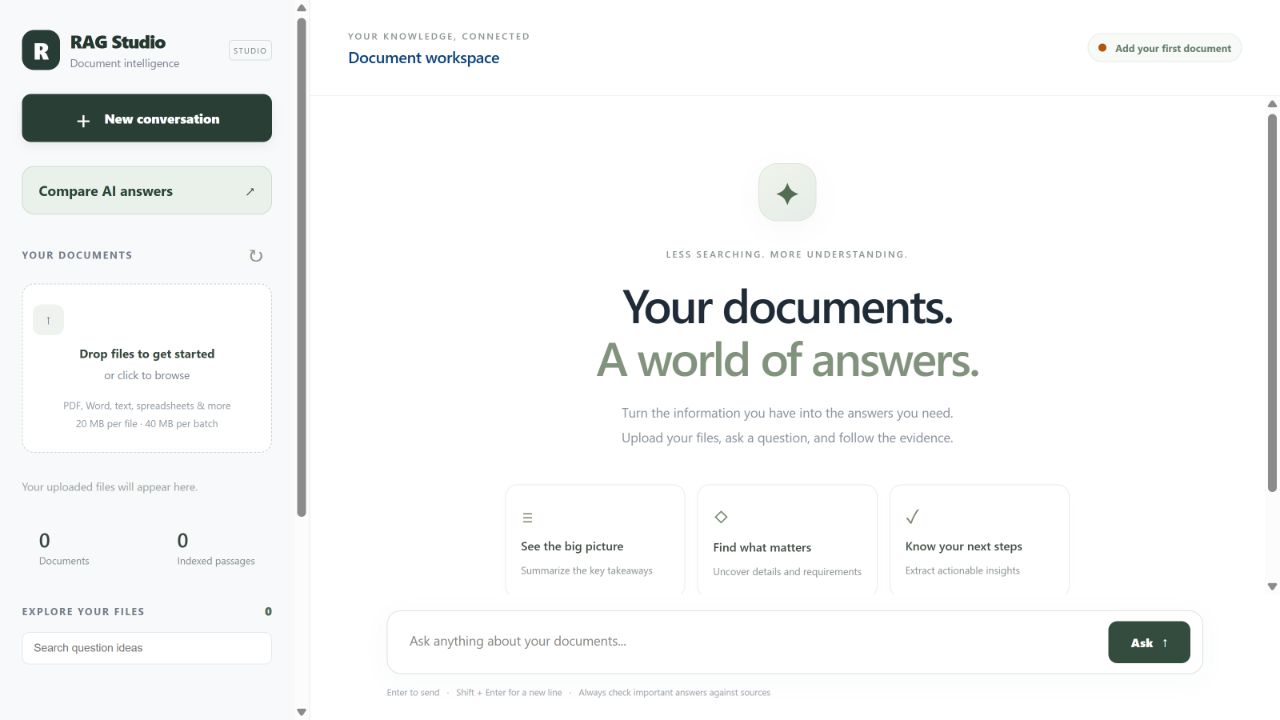Image resolution: width=1280 pixels, height=720 pixels.
Task: Select the Find what matters card
Action: pyautogui.click(x=787, y=540)
